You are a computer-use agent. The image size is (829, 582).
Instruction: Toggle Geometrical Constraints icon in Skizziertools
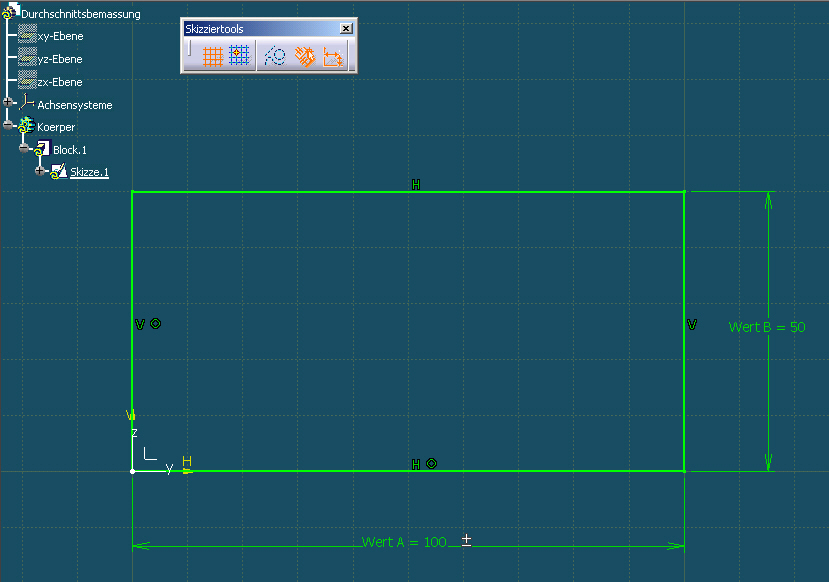coord(305,56)
